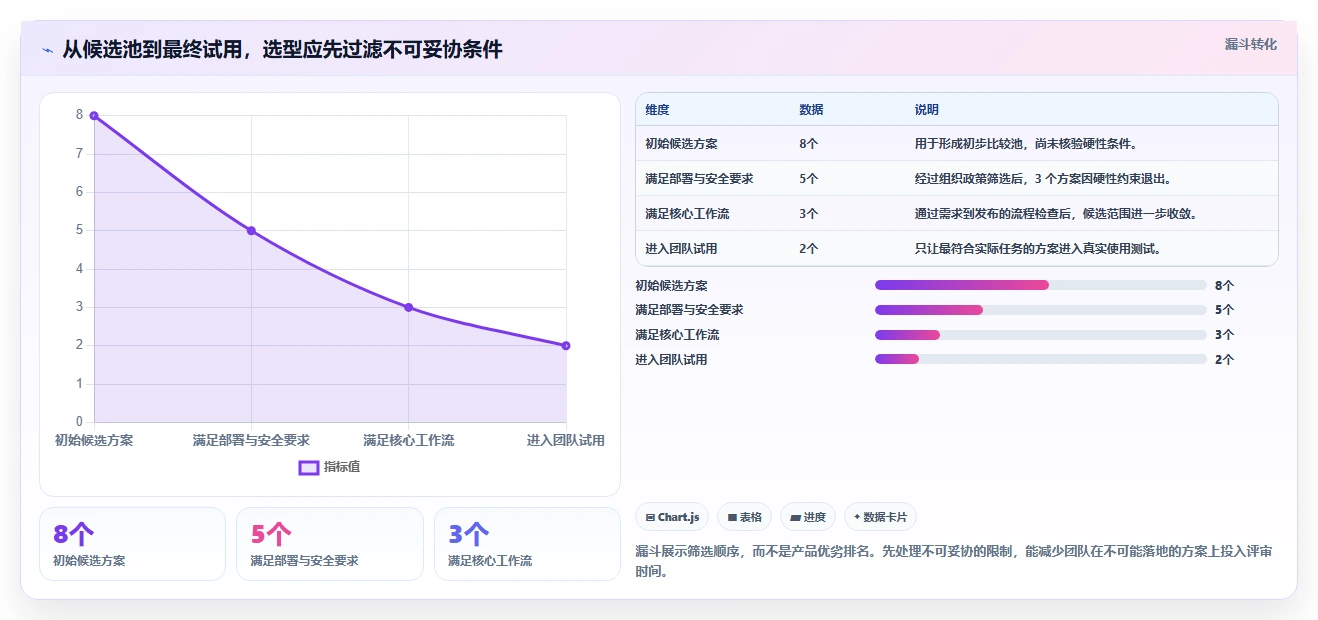This screenshot has height=620, width=1318.
Task: Click the 8个 value in the table
Action: click(x=808, y=144)
